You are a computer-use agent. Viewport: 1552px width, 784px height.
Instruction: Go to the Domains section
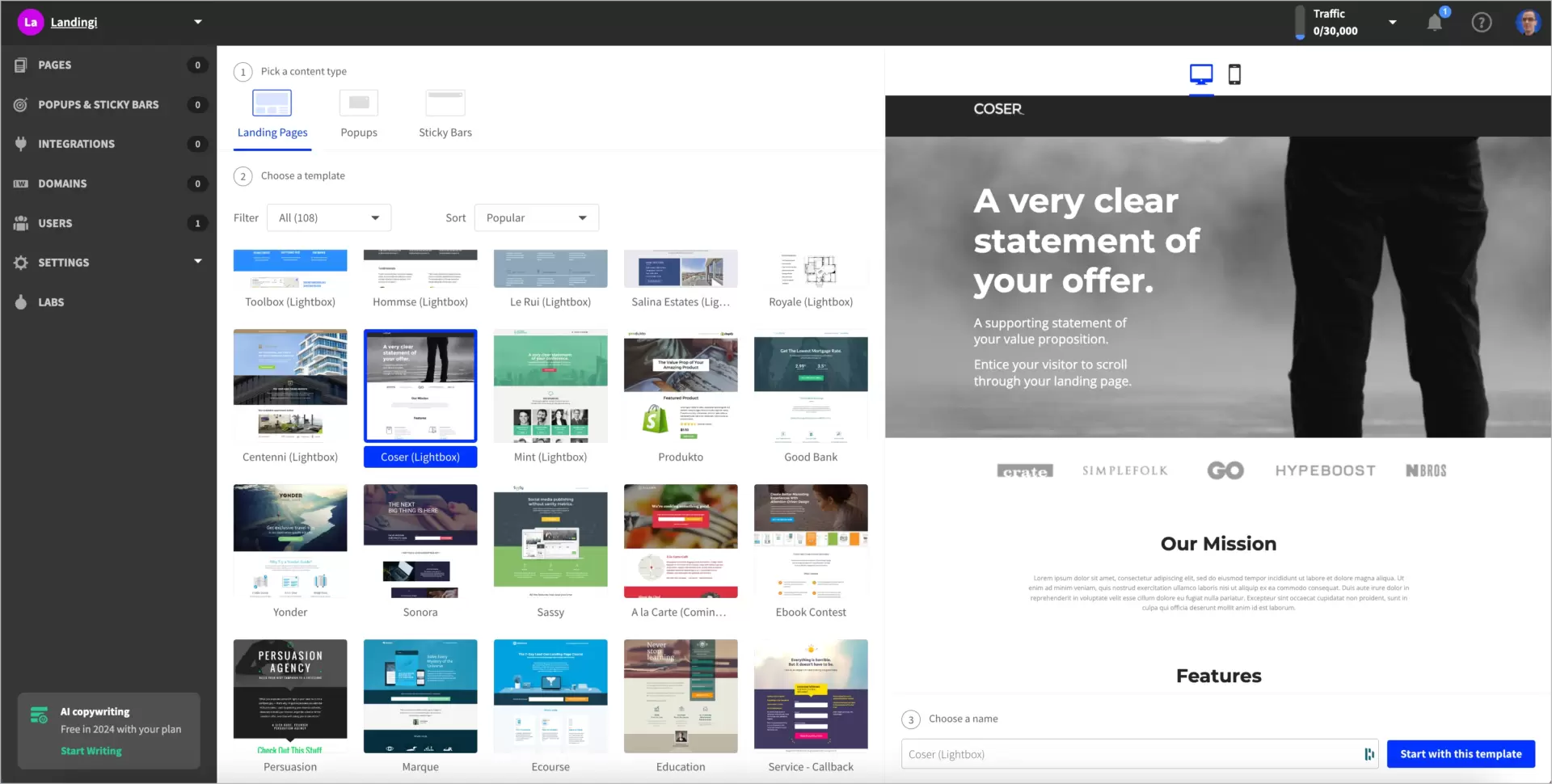click(62, 183)
